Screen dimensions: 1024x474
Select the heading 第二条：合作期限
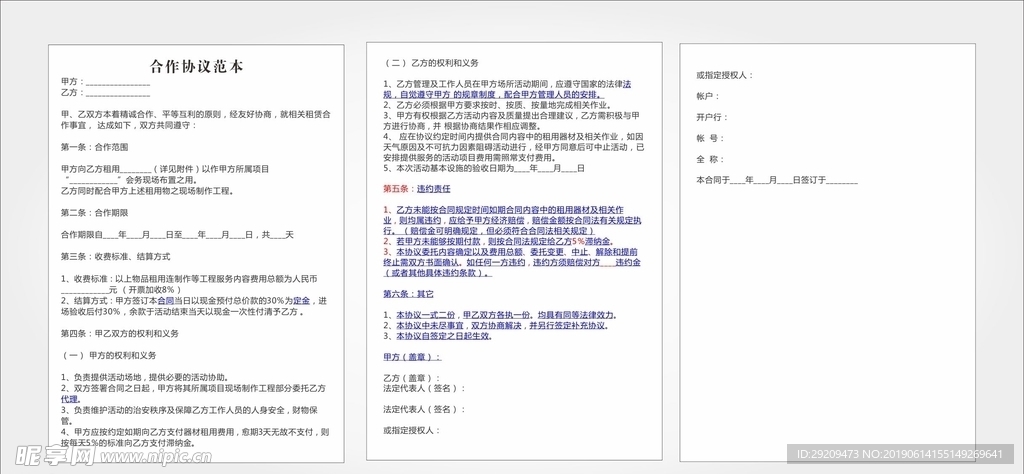[x=95, y=212]
